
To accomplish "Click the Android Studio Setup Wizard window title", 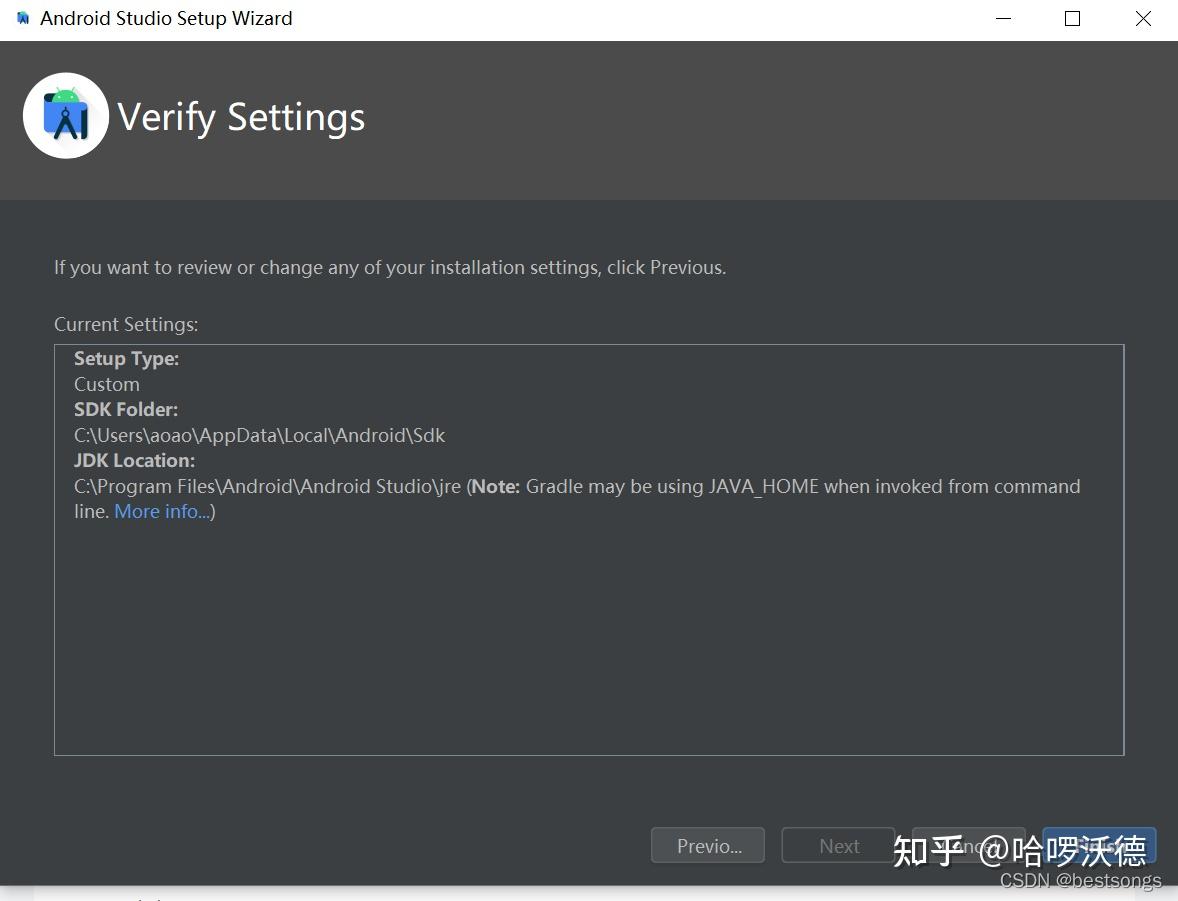I will pyautogui.click(x=166, y=19).
